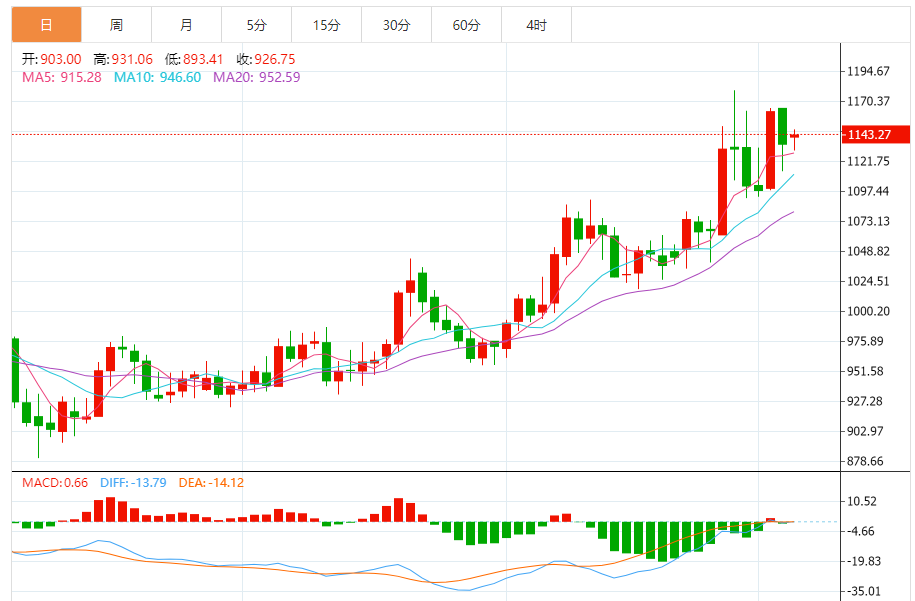Click the rightmost candlestick on the price chart
915x601 pixels.
click(794, 138)
